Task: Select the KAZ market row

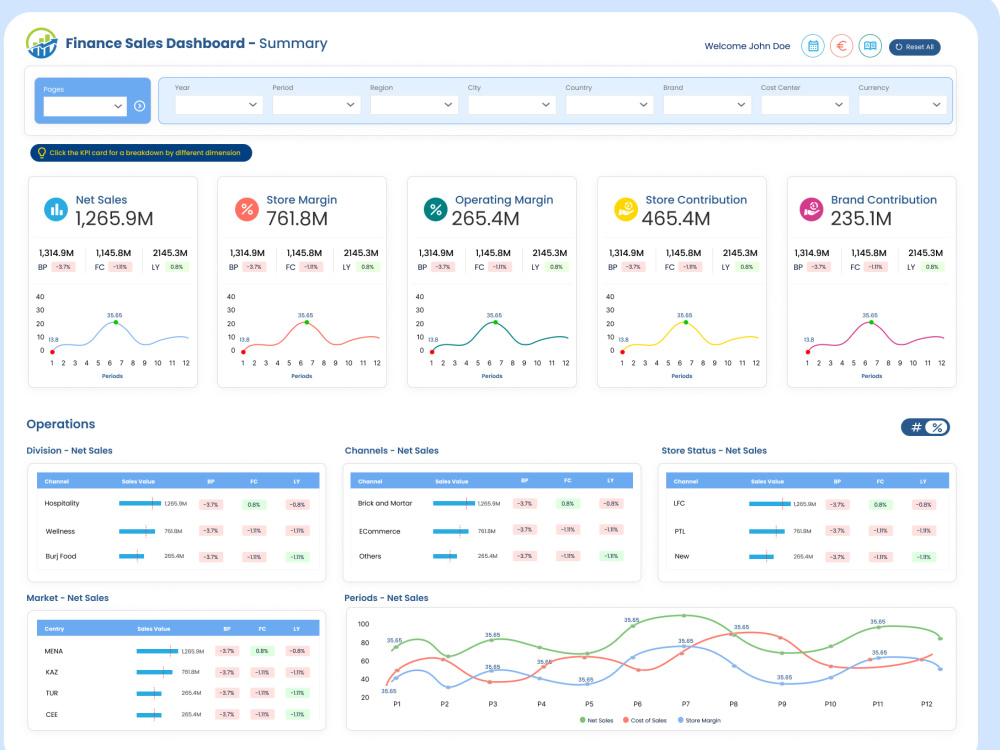Action: click(177, 672)
